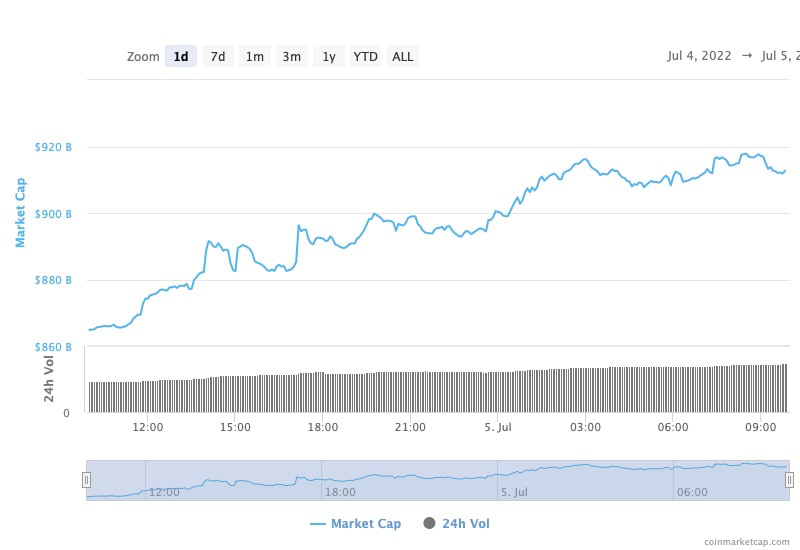
Task: Click the vertical Market Cap axis title
Action: click(x=20, y=212)
